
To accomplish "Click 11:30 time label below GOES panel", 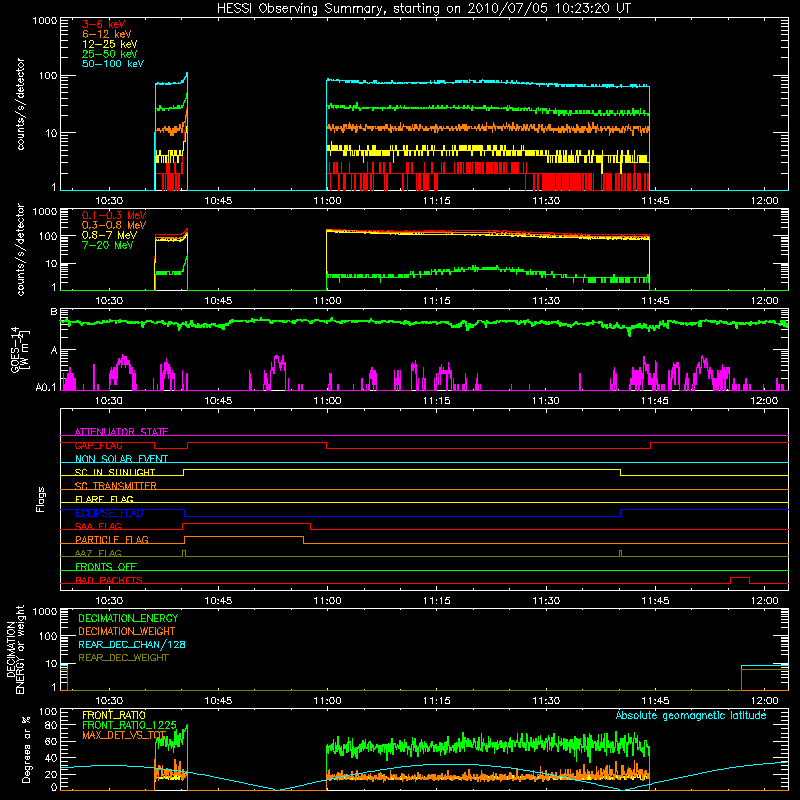I will [545, 401].
